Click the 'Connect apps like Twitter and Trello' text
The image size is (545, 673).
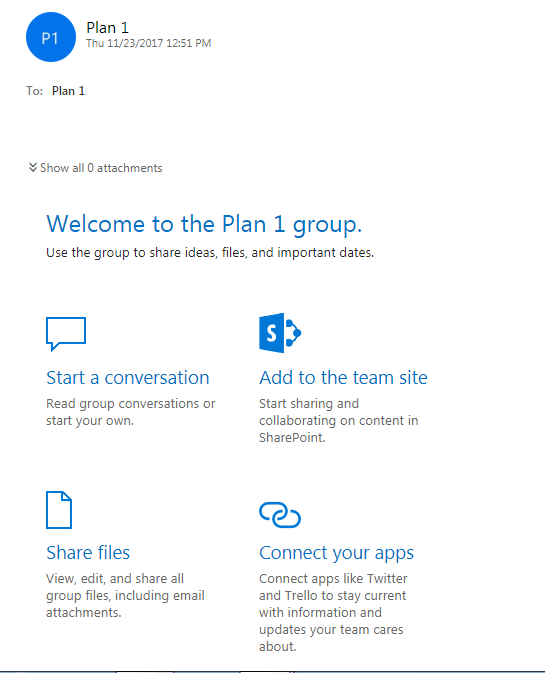pyautogui.click(x=333, y=612)
